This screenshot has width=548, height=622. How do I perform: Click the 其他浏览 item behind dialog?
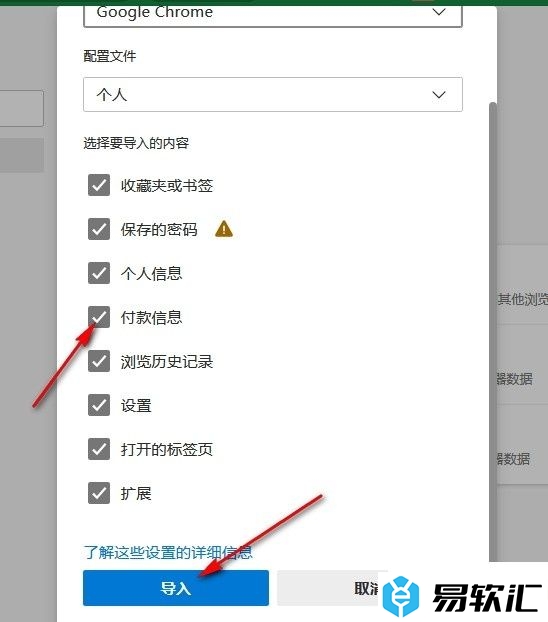coord(523,299)
